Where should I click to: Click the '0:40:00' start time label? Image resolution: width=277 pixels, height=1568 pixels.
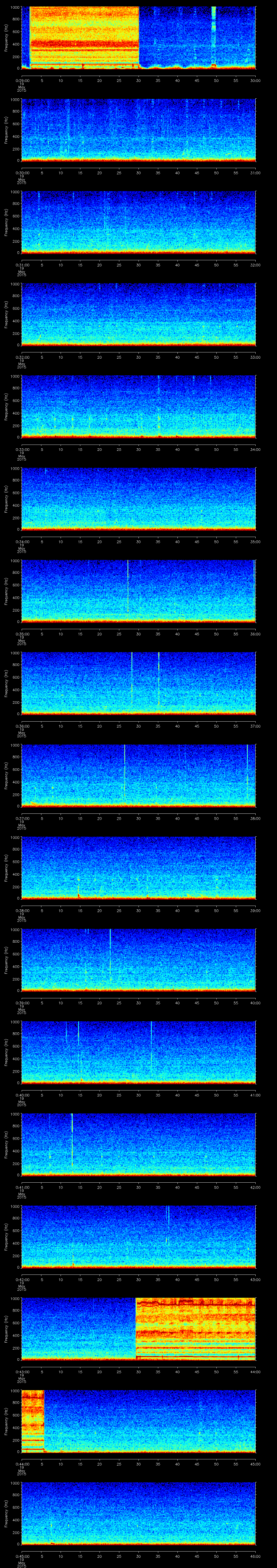[22, 1095]
